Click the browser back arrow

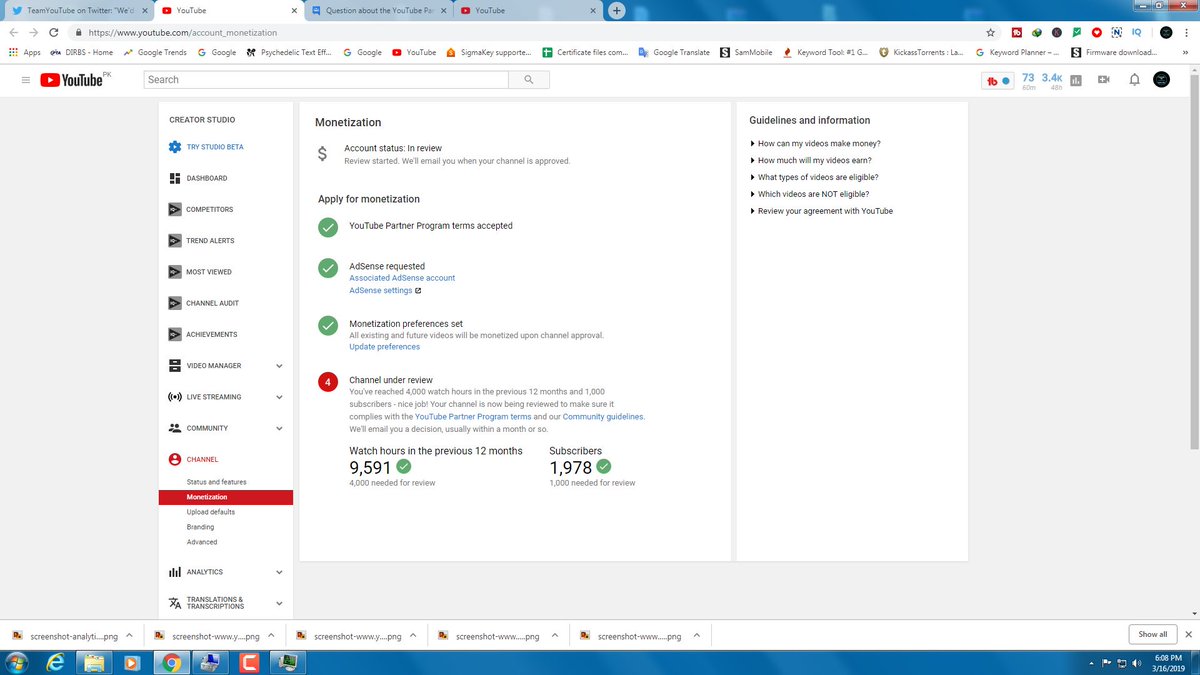(x=13, y=32)
